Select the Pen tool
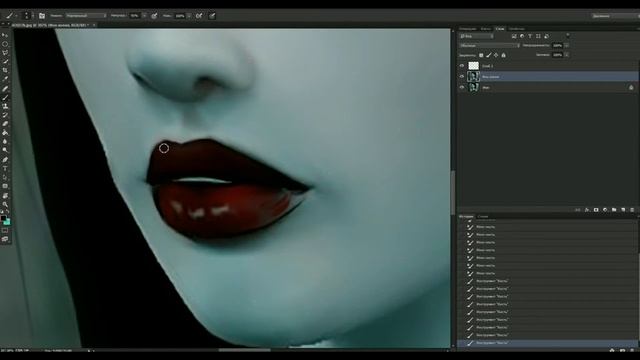Screen dimensions: 640x360 [x=5, y=160]
